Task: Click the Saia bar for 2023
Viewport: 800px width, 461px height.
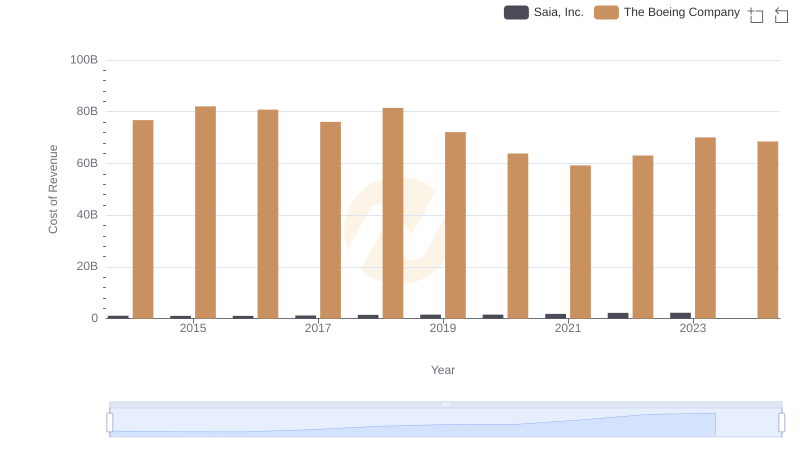Action: tap(680, 316)
